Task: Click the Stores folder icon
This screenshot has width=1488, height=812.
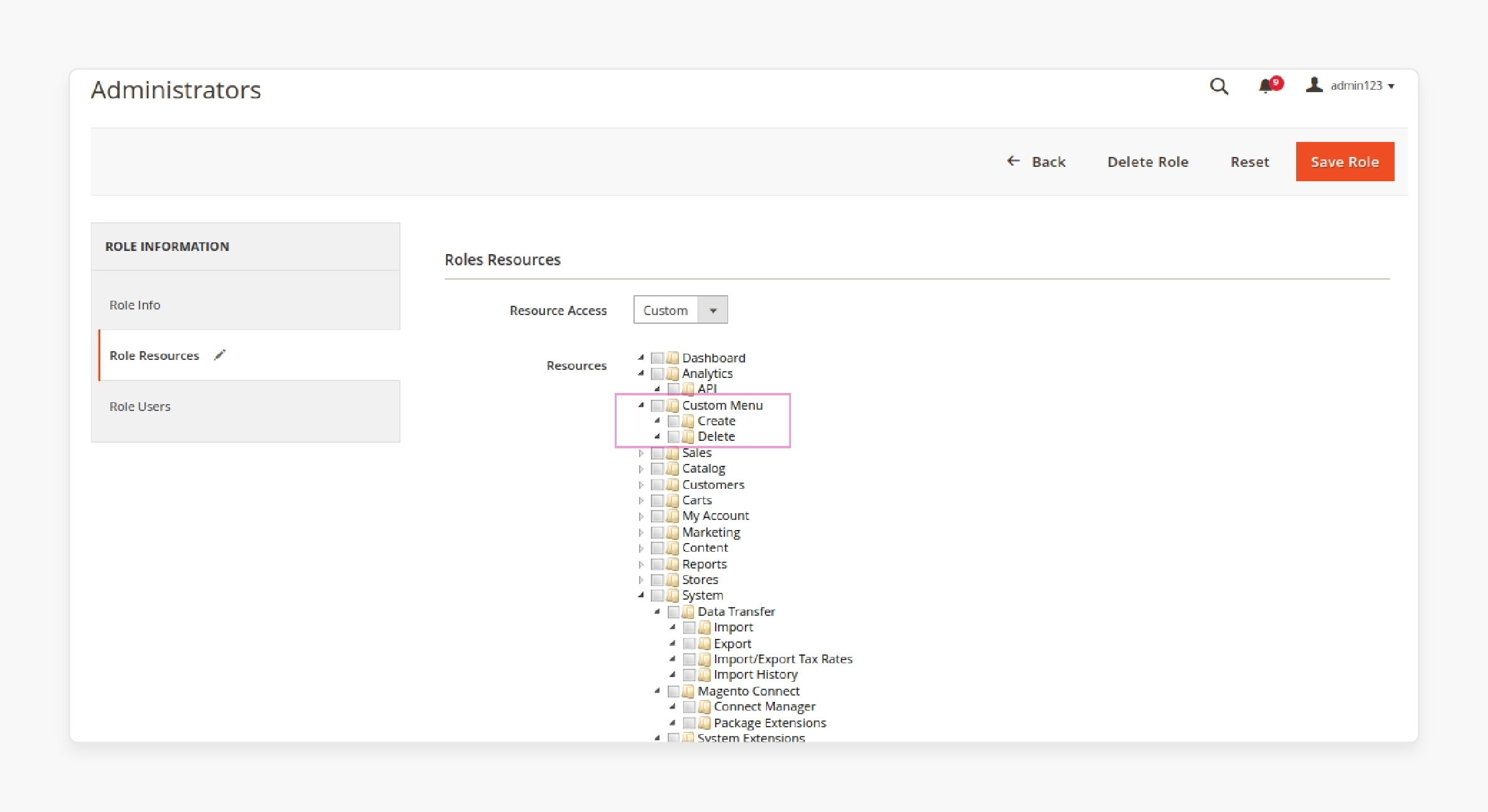Action: tap(672, 580)
